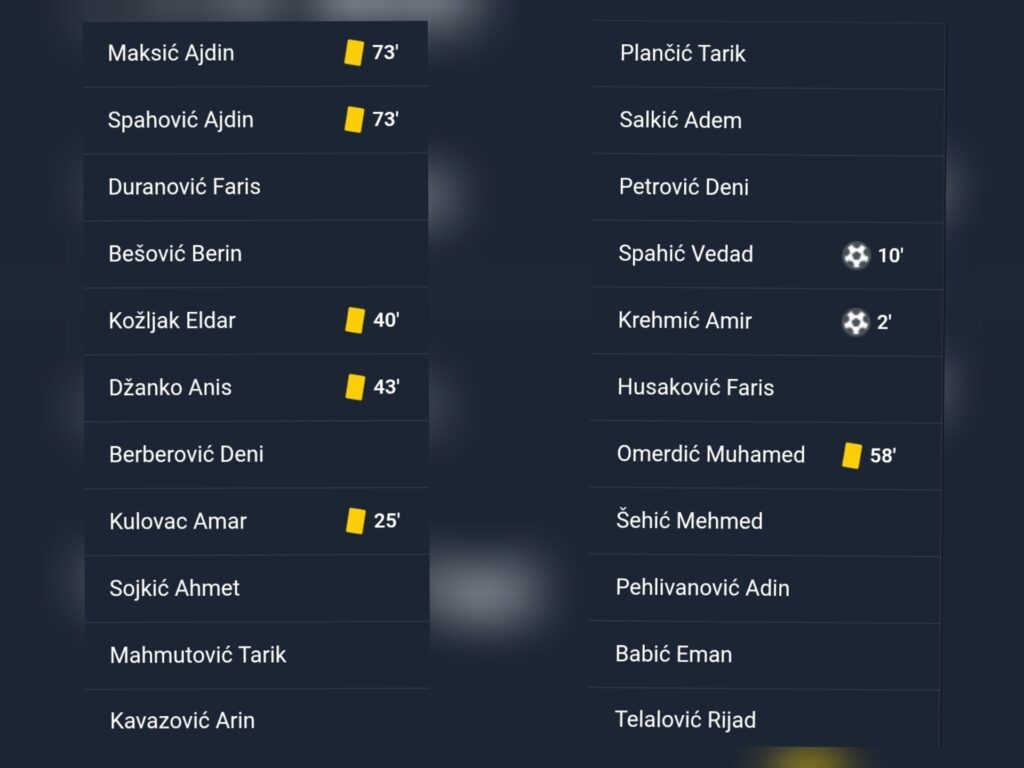The height and width of the screenshot is (768, 1024).
Task: Click on Kavazović Arin name
Action: click(x=182, y=720)
